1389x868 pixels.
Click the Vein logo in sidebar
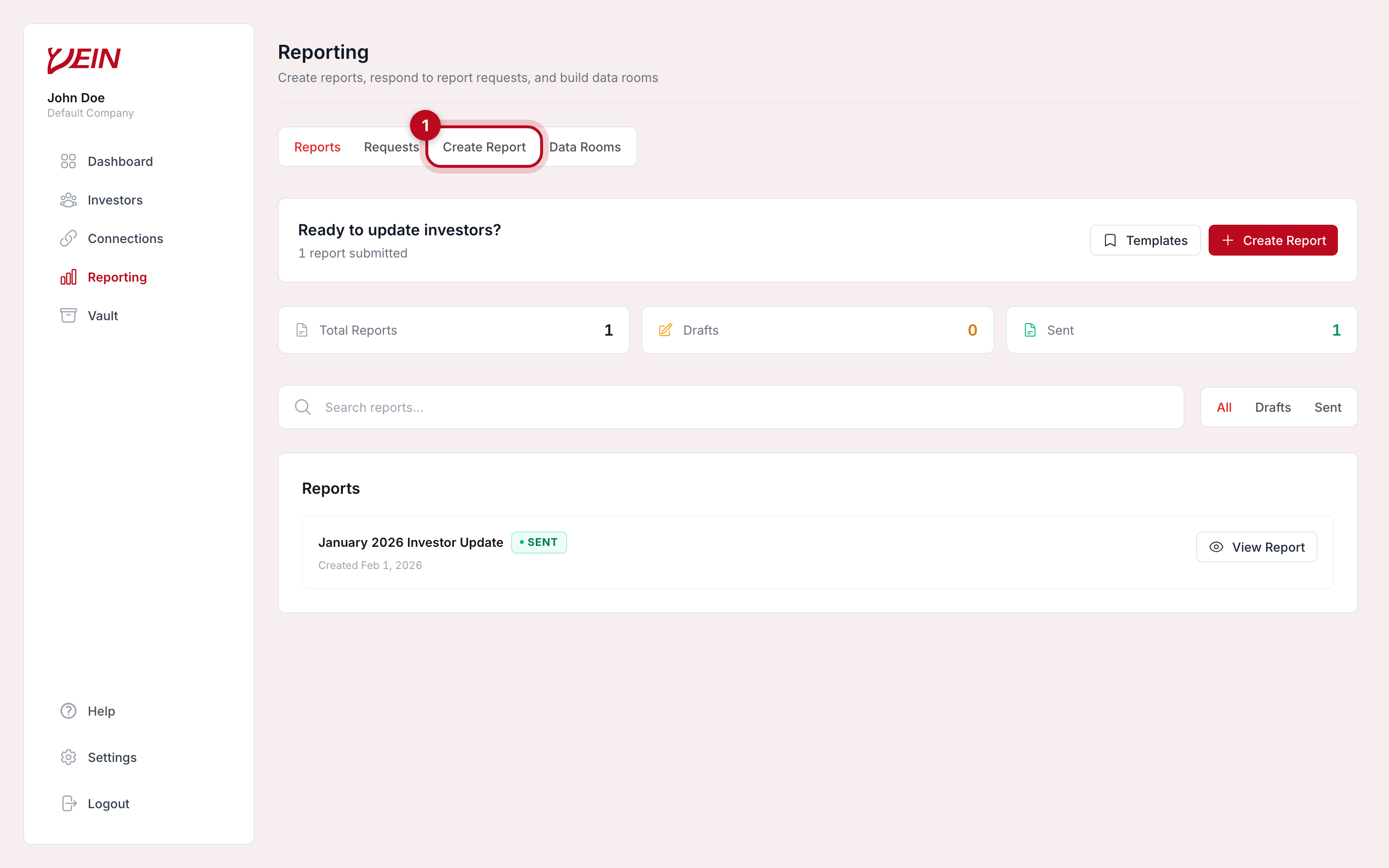tap(84, 60)
